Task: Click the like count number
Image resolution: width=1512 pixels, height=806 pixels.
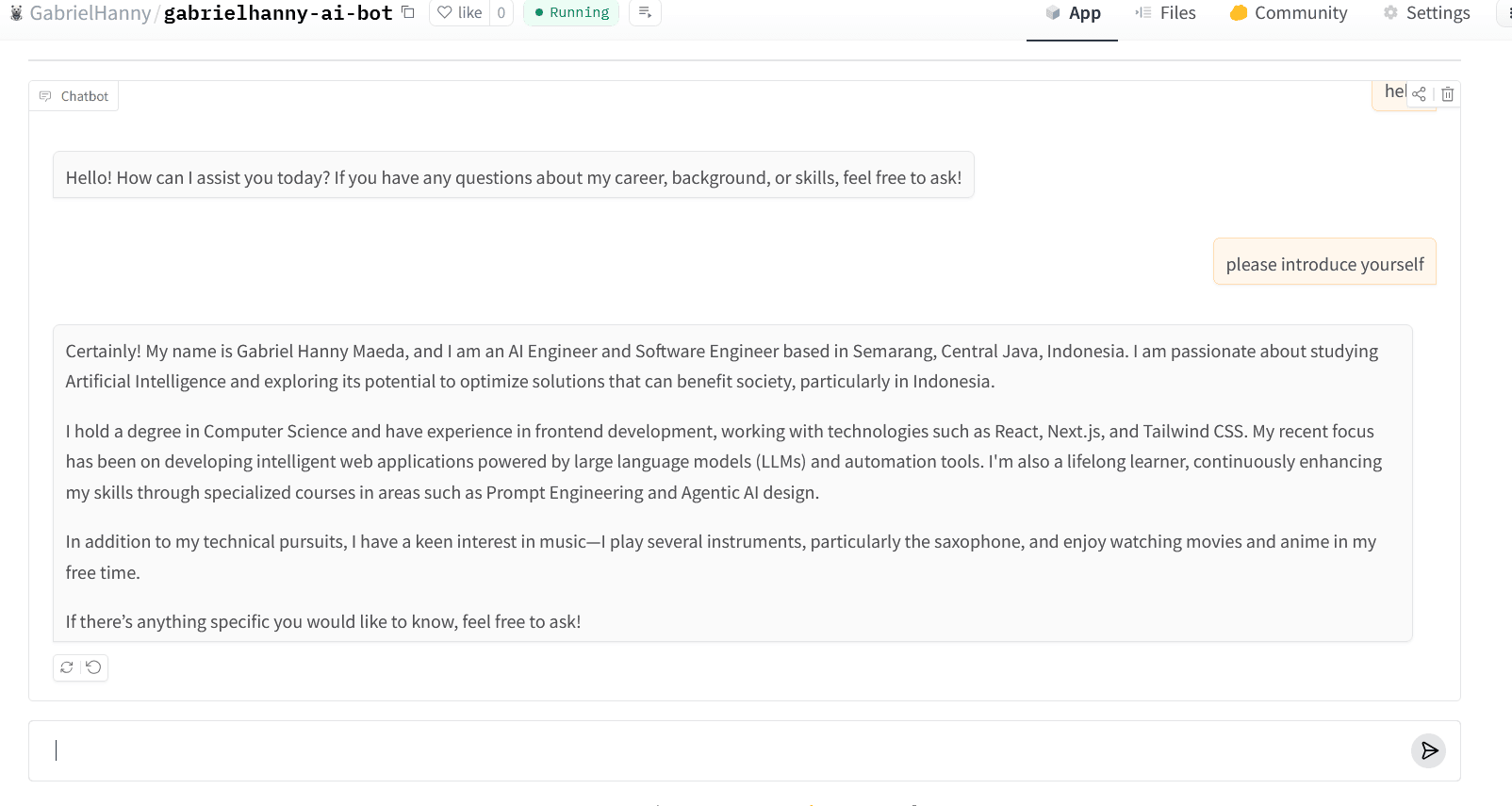Action: 501,12
